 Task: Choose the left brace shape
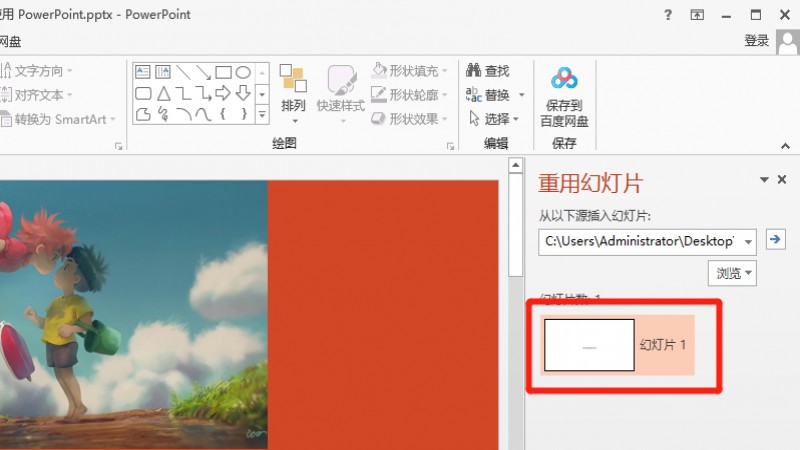pyautogui.click(x=223, y=113)
